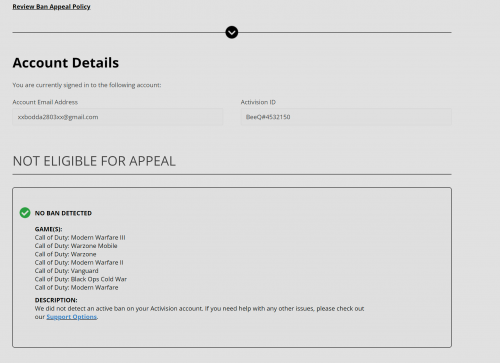Select 'Call of Duty: Modern Warfare' last entry
This screenshot has width=500, height=363.
tap(76, 287)
